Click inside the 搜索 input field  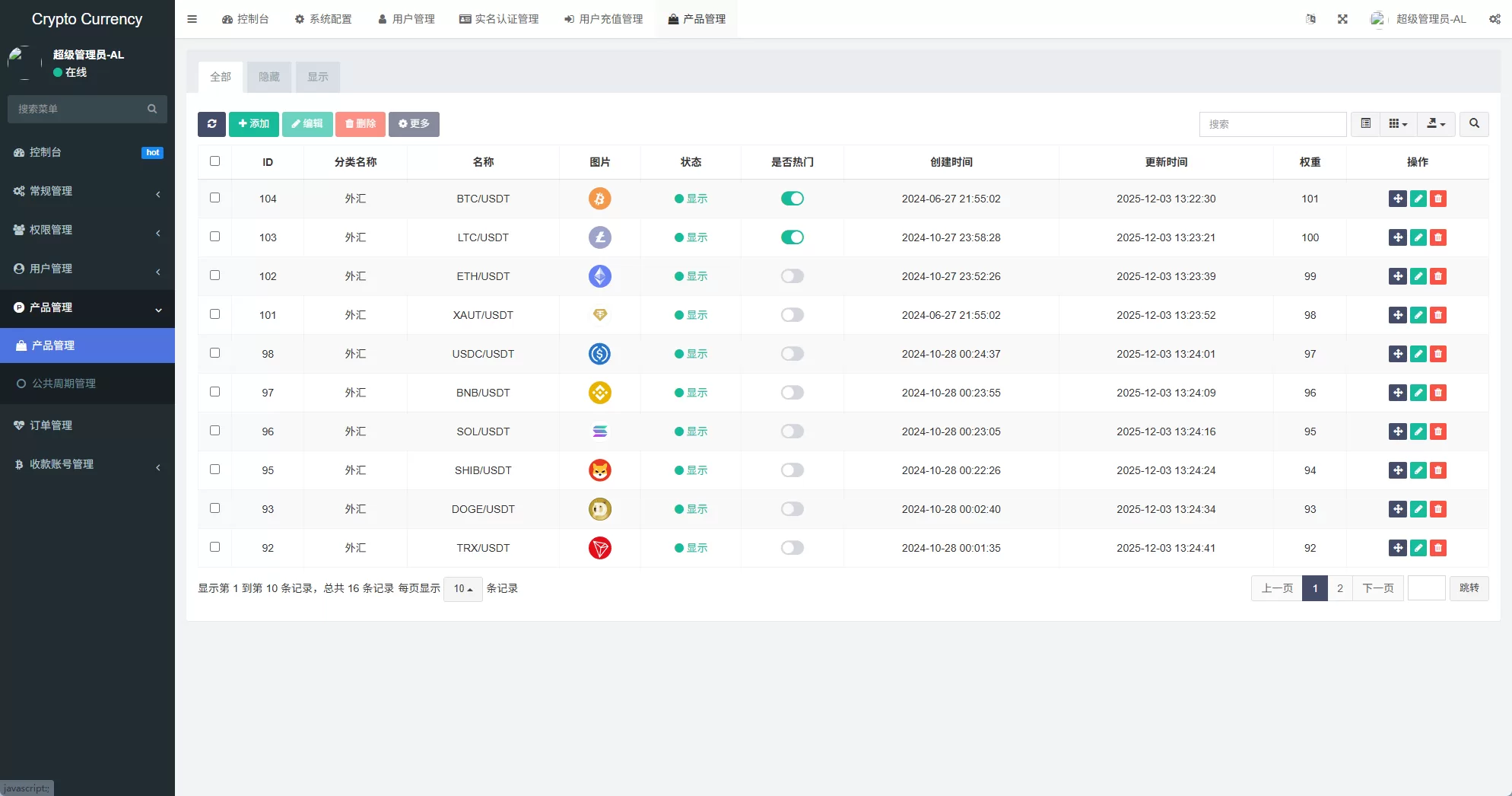(1272, 124)
